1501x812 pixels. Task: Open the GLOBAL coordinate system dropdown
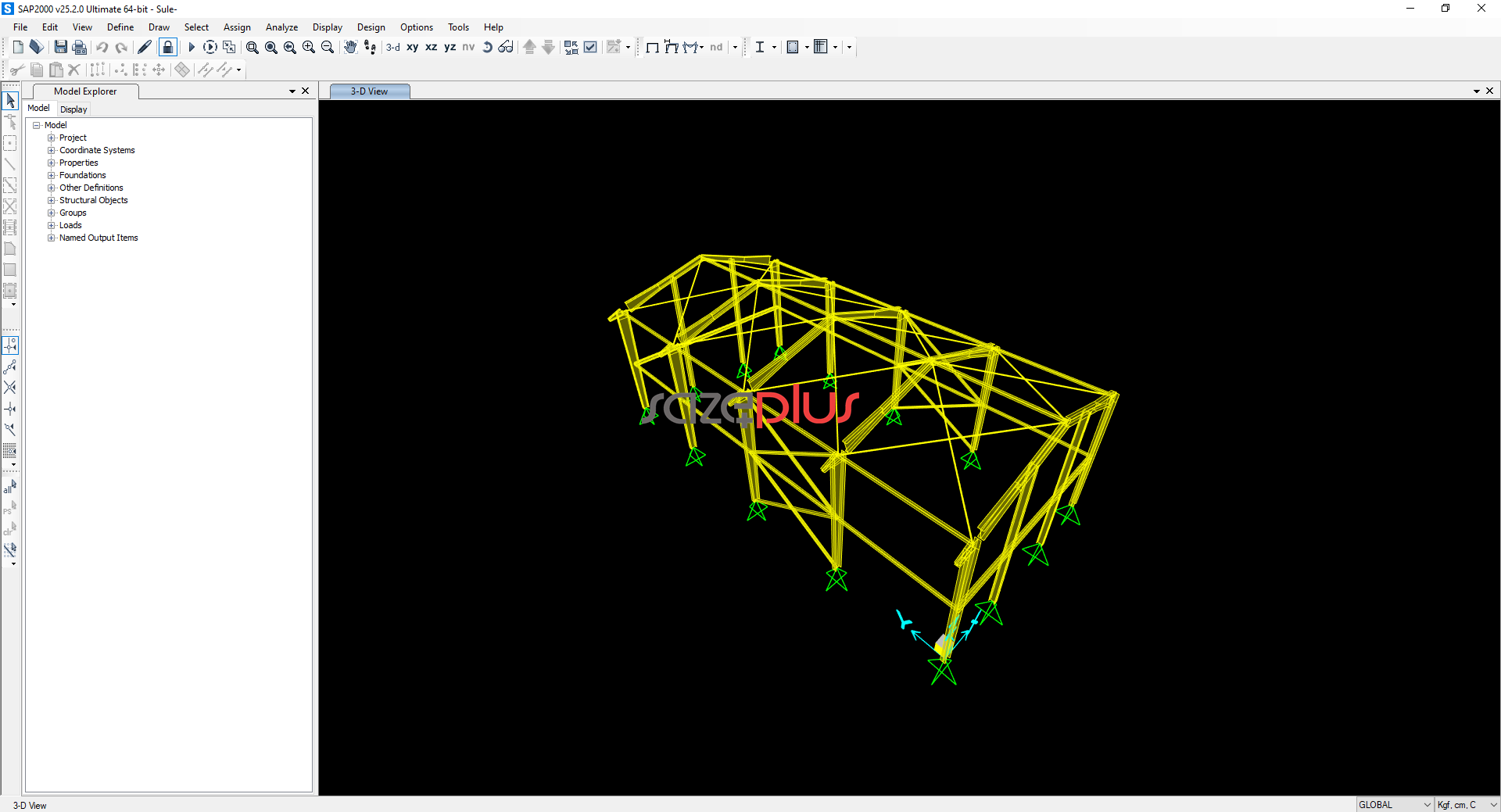point(1395,804)
